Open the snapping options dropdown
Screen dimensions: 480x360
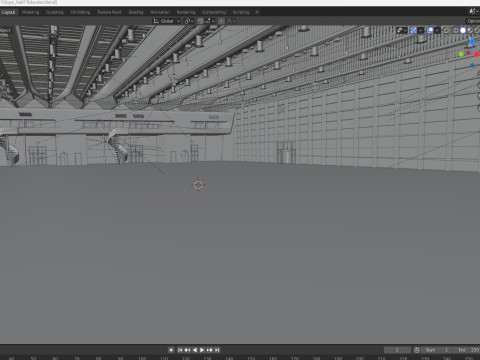[210, 21]
